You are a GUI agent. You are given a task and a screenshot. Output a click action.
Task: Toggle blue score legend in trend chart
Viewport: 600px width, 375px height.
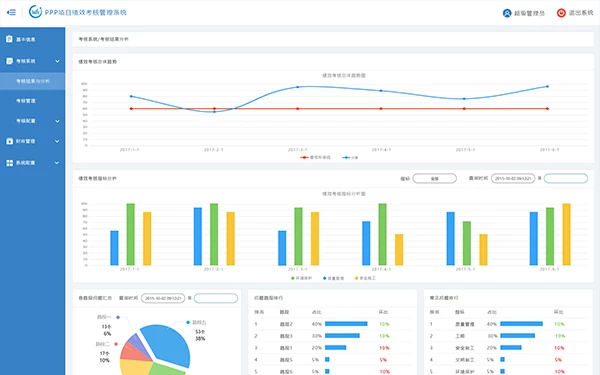click(x=350, y=157)
